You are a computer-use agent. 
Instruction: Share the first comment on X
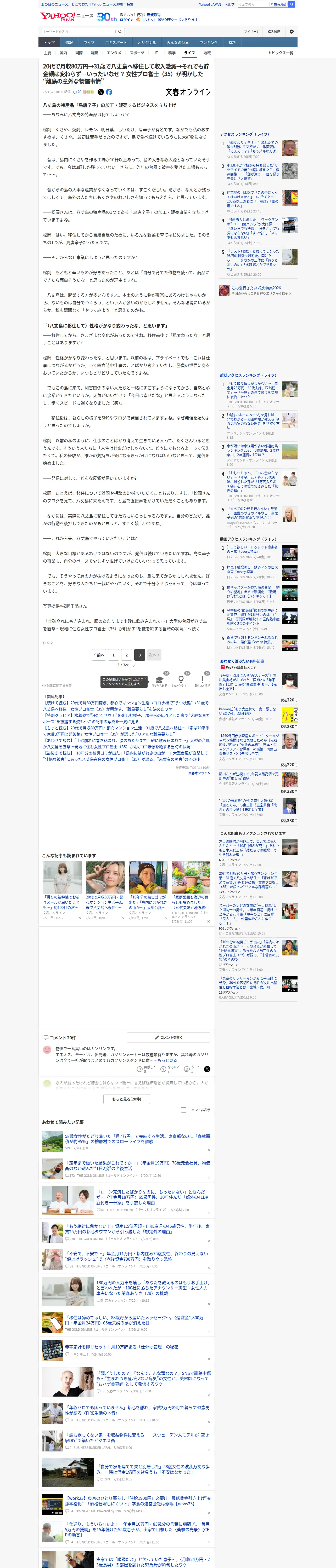[x=207, y=1069]
